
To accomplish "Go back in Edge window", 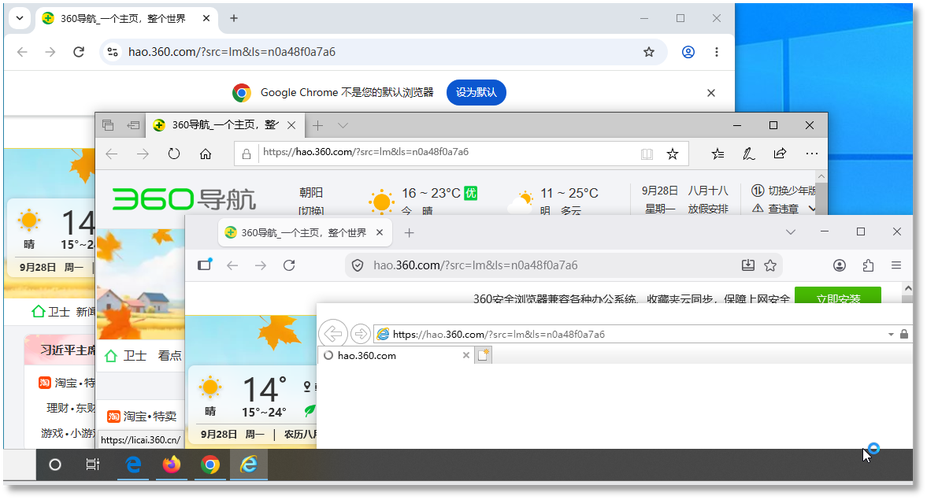I will coord(112,154).
